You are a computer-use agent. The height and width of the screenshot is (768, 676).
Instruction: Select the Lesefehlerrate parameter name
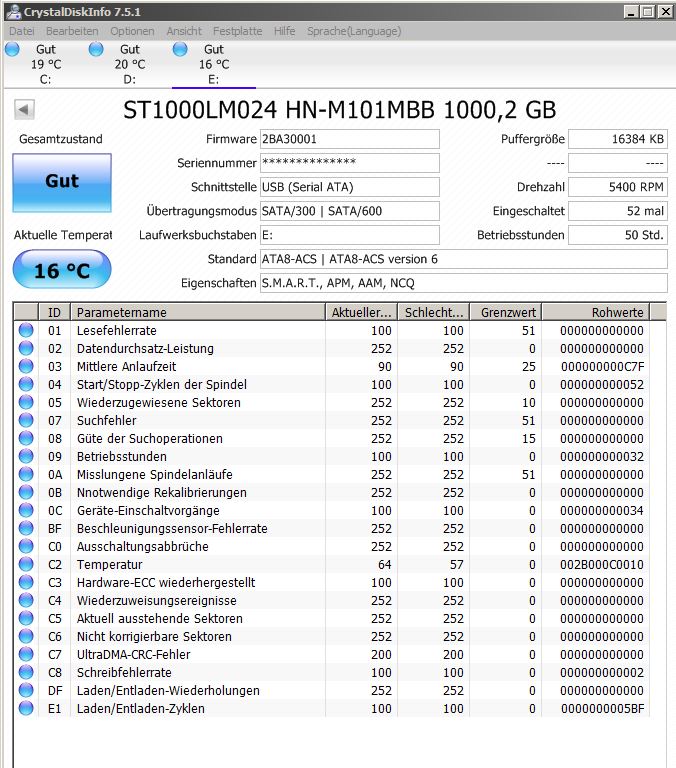click(x=117, y=331)
